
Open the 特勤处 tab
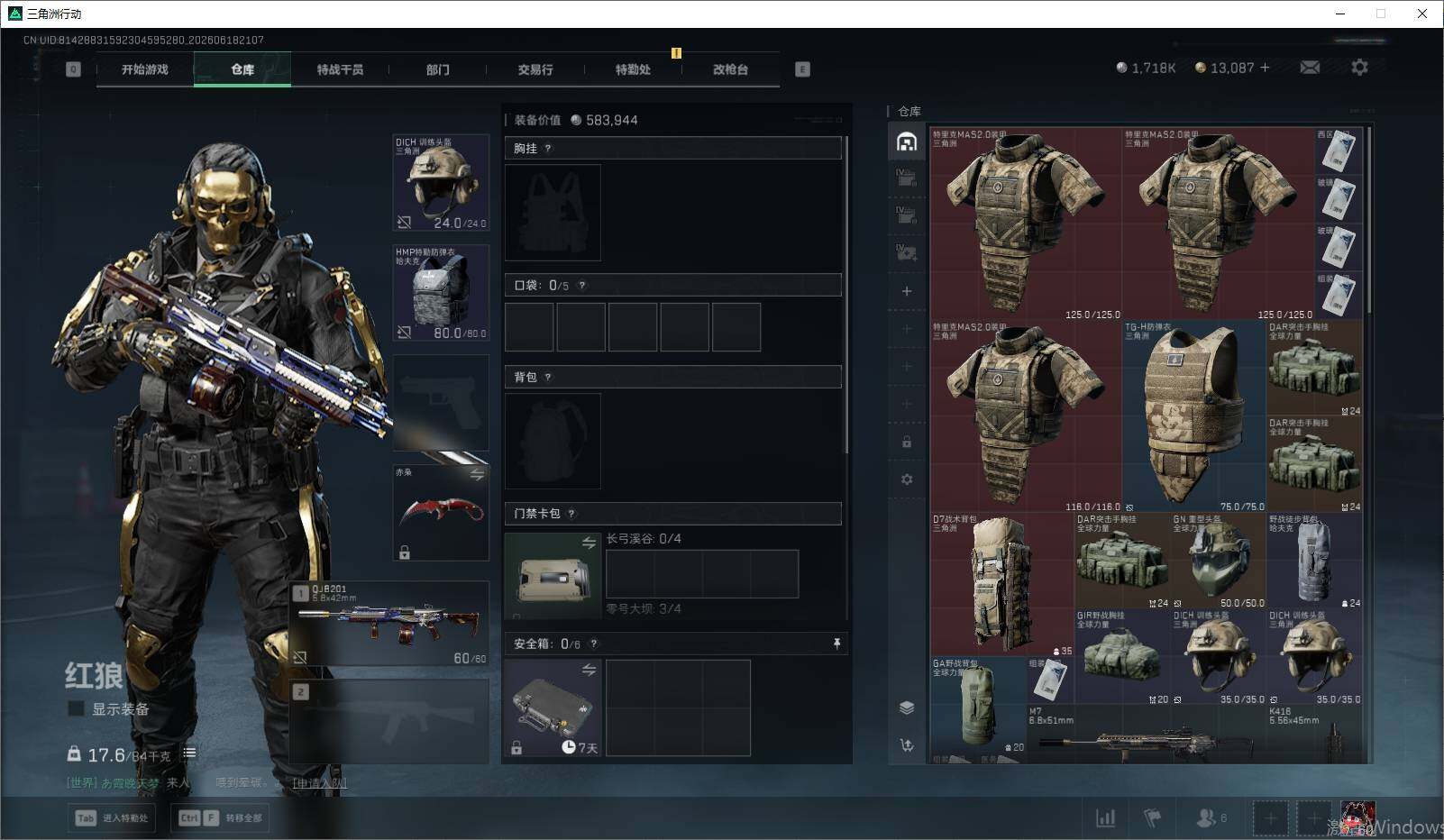coord(633,69)
